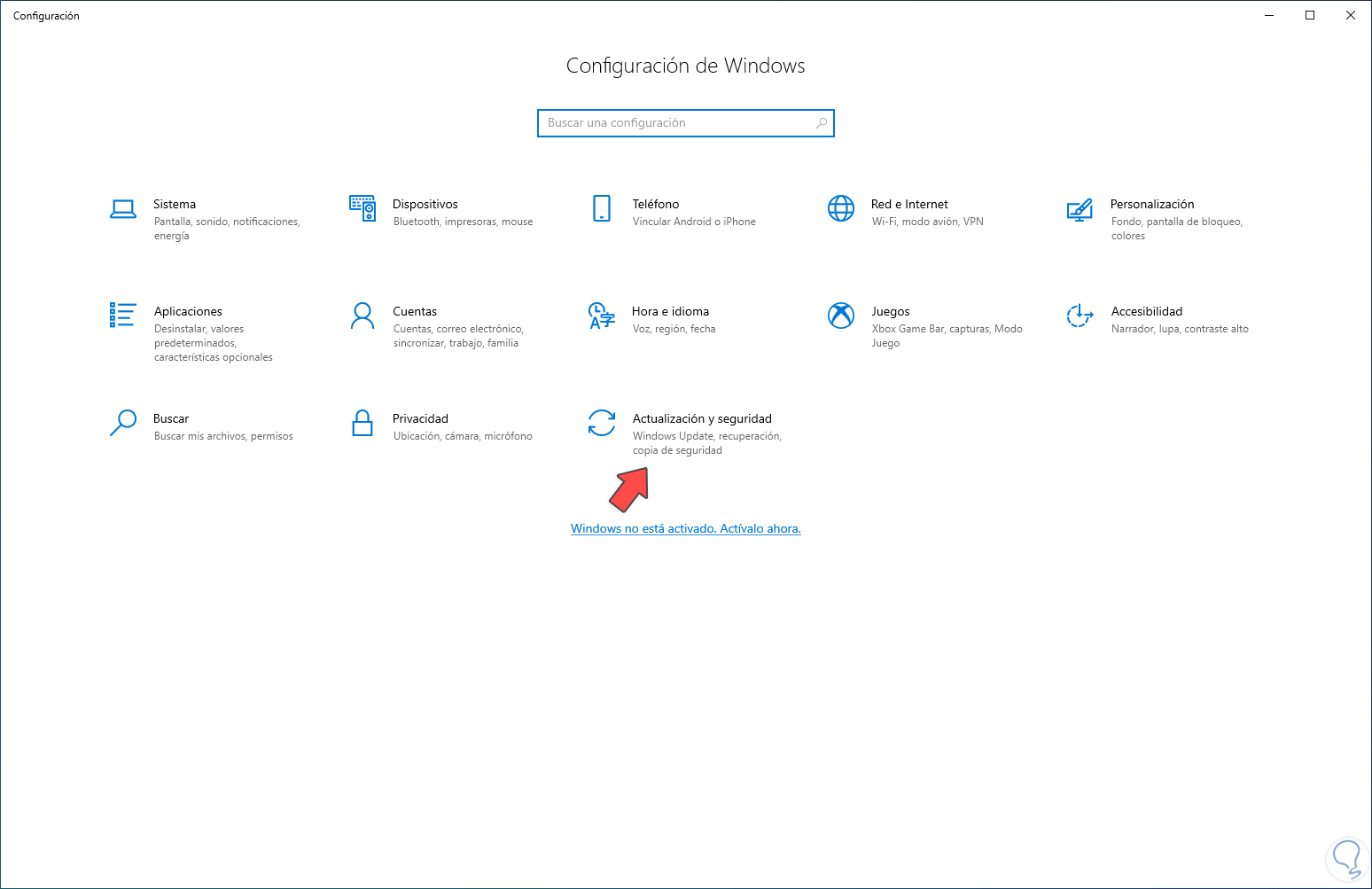Viewport: 1372px width, 889px height.
Task: Minimize the Configuración window
Action: [x=1269, y=15]
